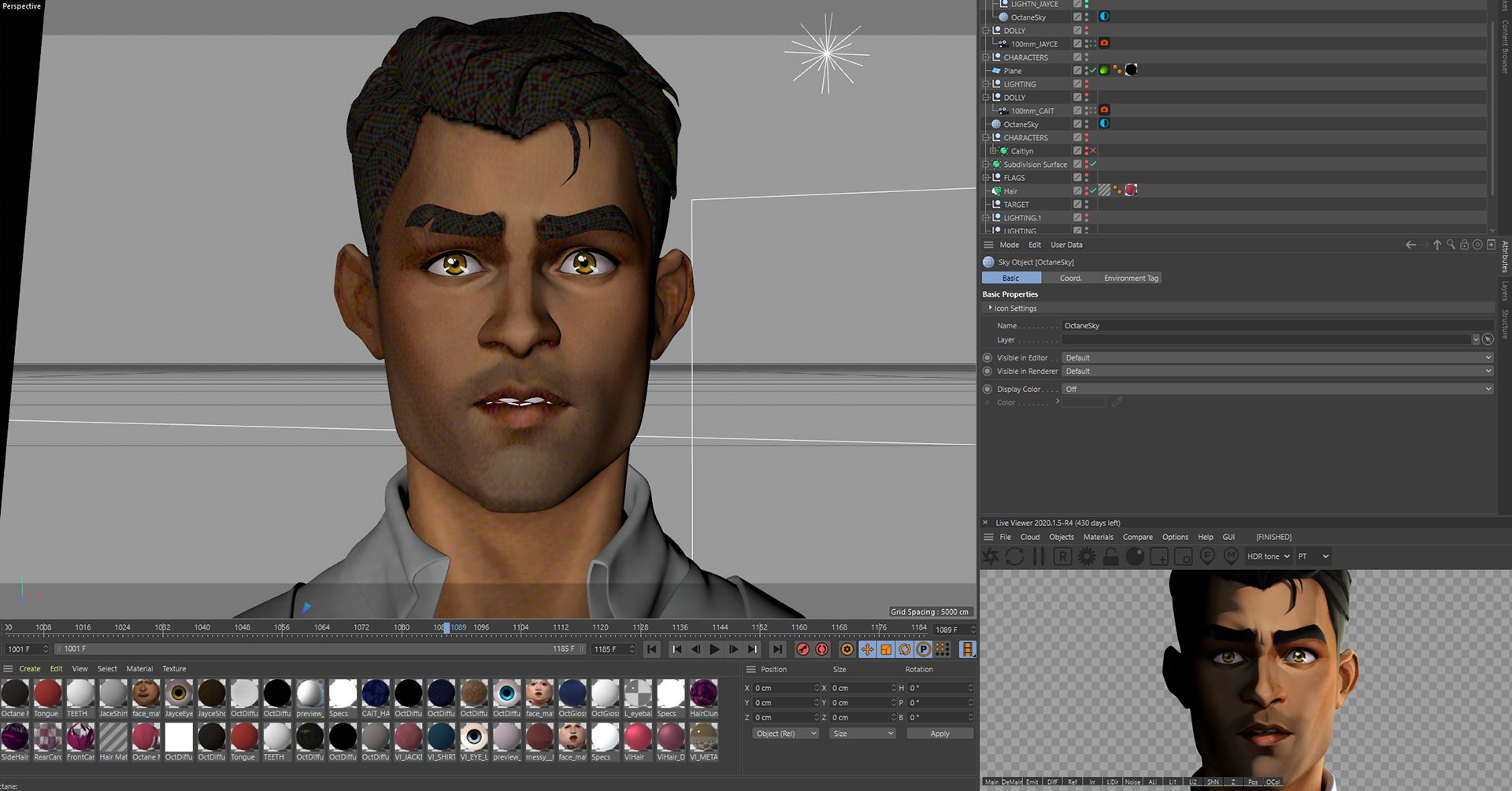Enable clay mode sphere icon
This screenshot has width=1512, height=791.
pyautogui.click(x=1135, y=556)
